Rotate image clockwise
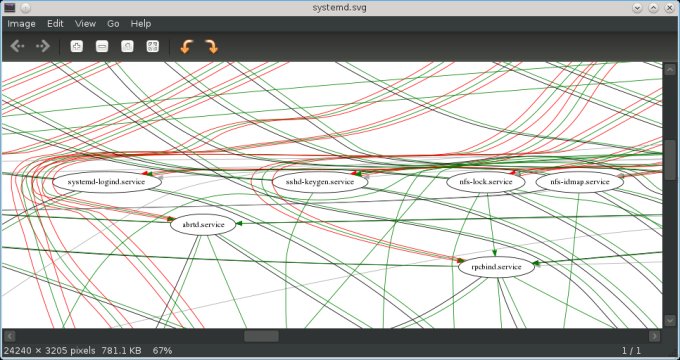This screenshot has width=680, height=360. pyautogui.click(x=211, y=46)
